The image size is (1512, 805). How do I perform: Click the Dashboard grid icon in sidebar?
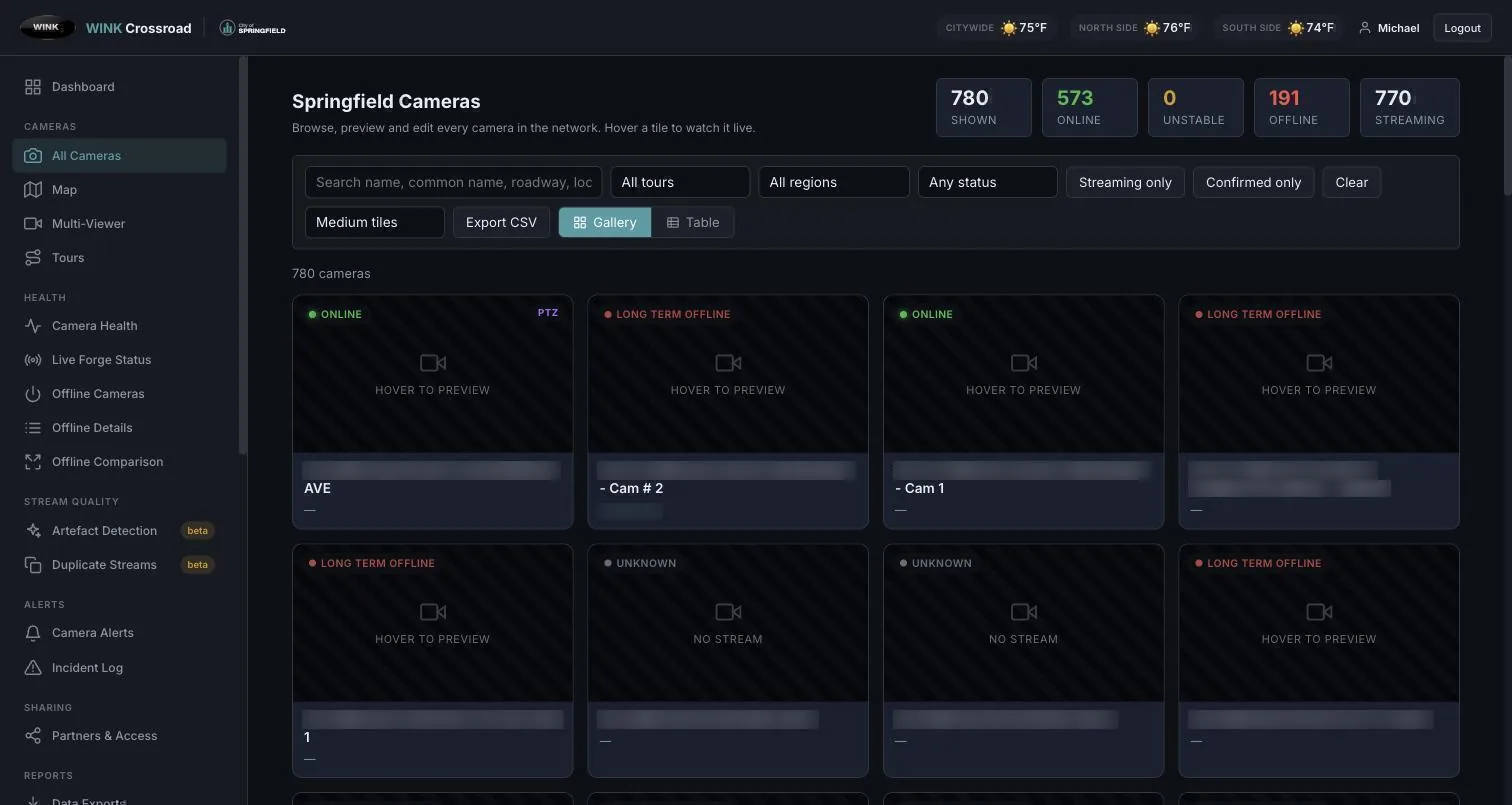(x=33, y=87)
